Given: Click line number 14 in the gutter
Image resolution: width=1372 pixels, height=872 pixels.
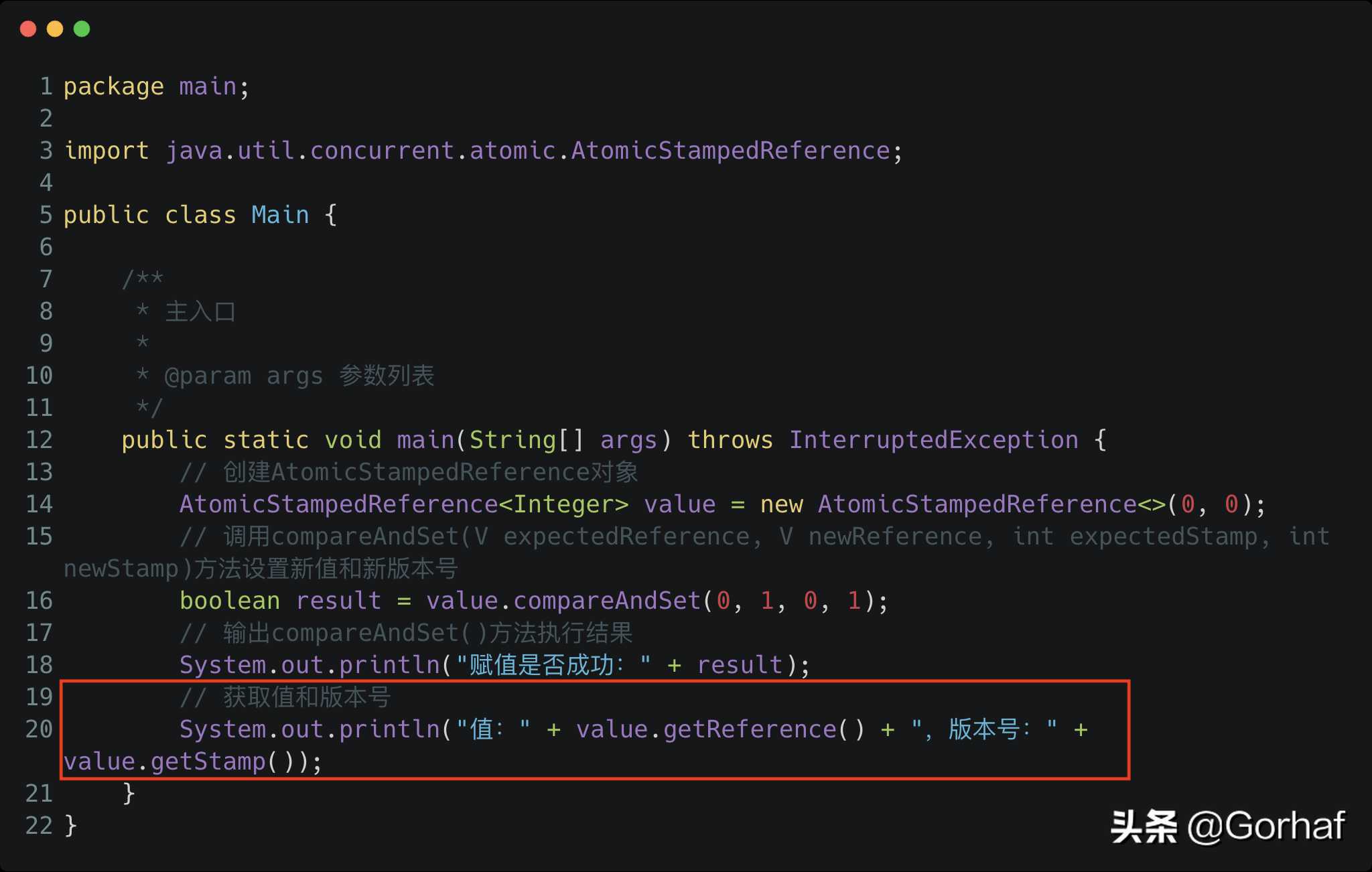Looking at the screenshot, I should tap(39, 504).
